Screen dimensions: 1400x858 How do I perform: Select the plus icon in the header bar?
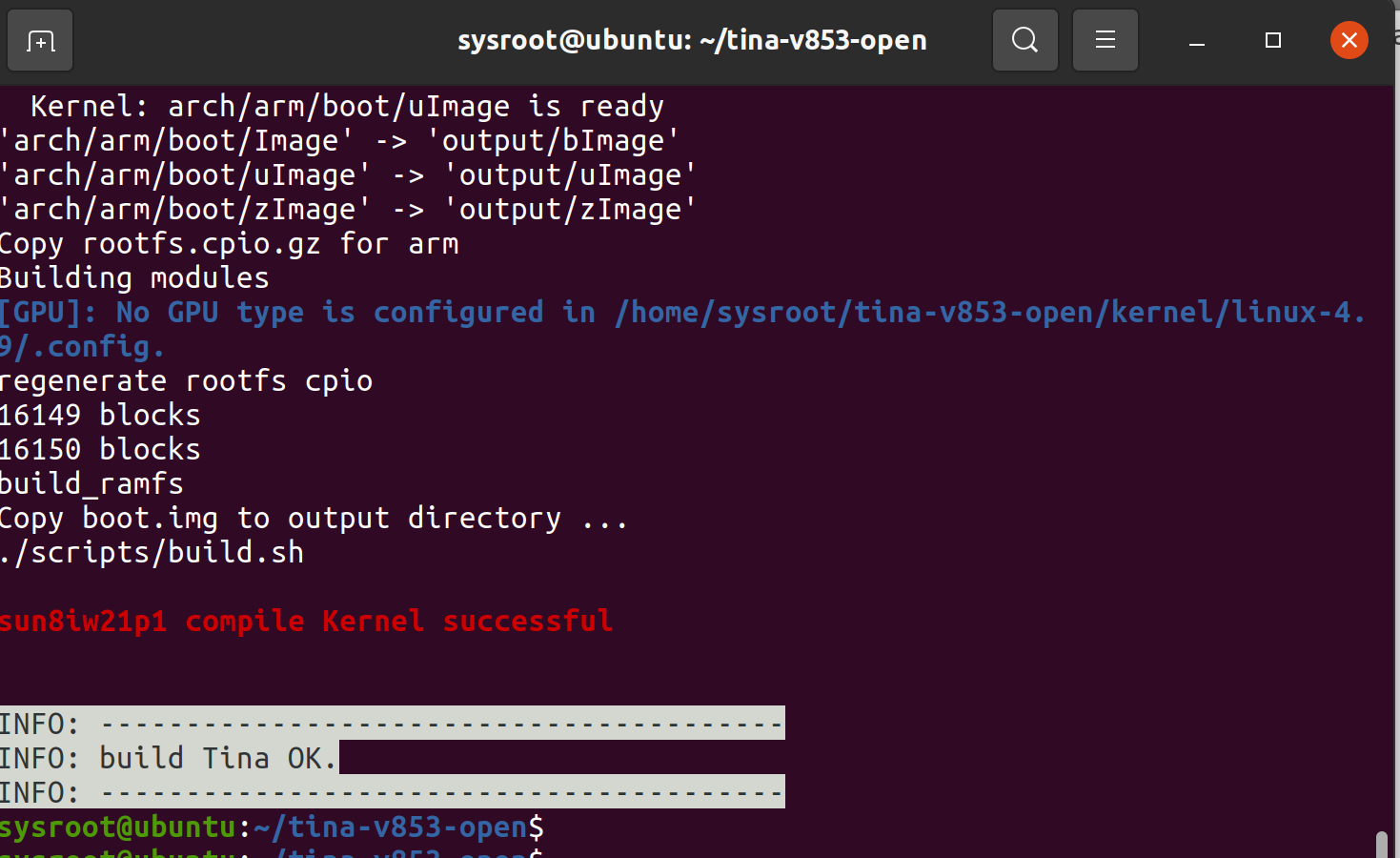pyautogui.click(x=39, y=39)
